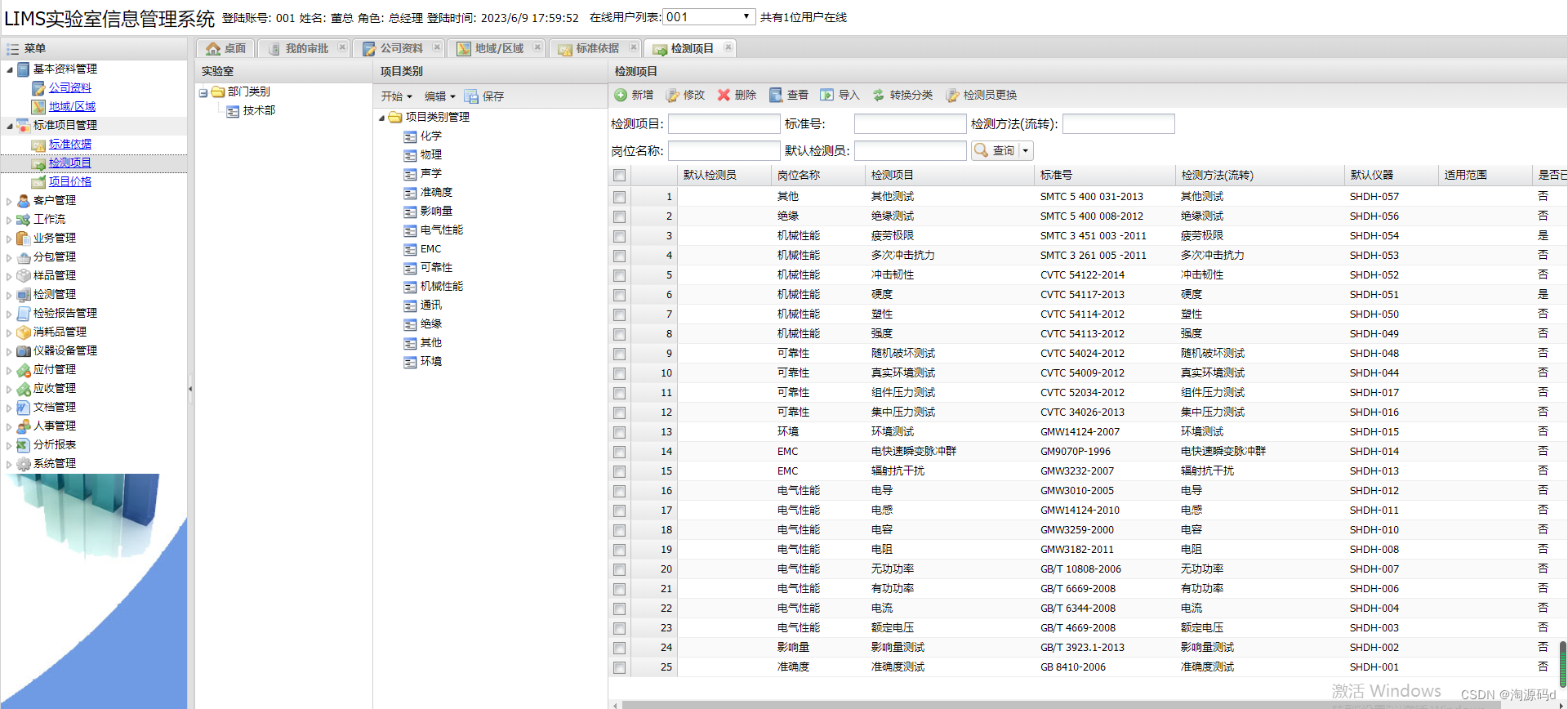
Task: Click the 检测管理 icon in menu
Action: point(24,295)
